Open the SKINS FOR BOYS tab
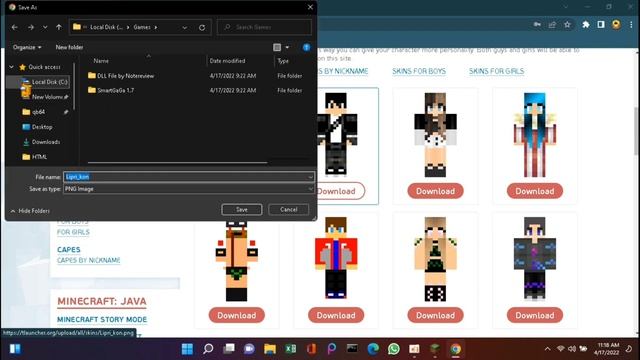The height and width of the screenshot is (360, 640). point(419,71)
